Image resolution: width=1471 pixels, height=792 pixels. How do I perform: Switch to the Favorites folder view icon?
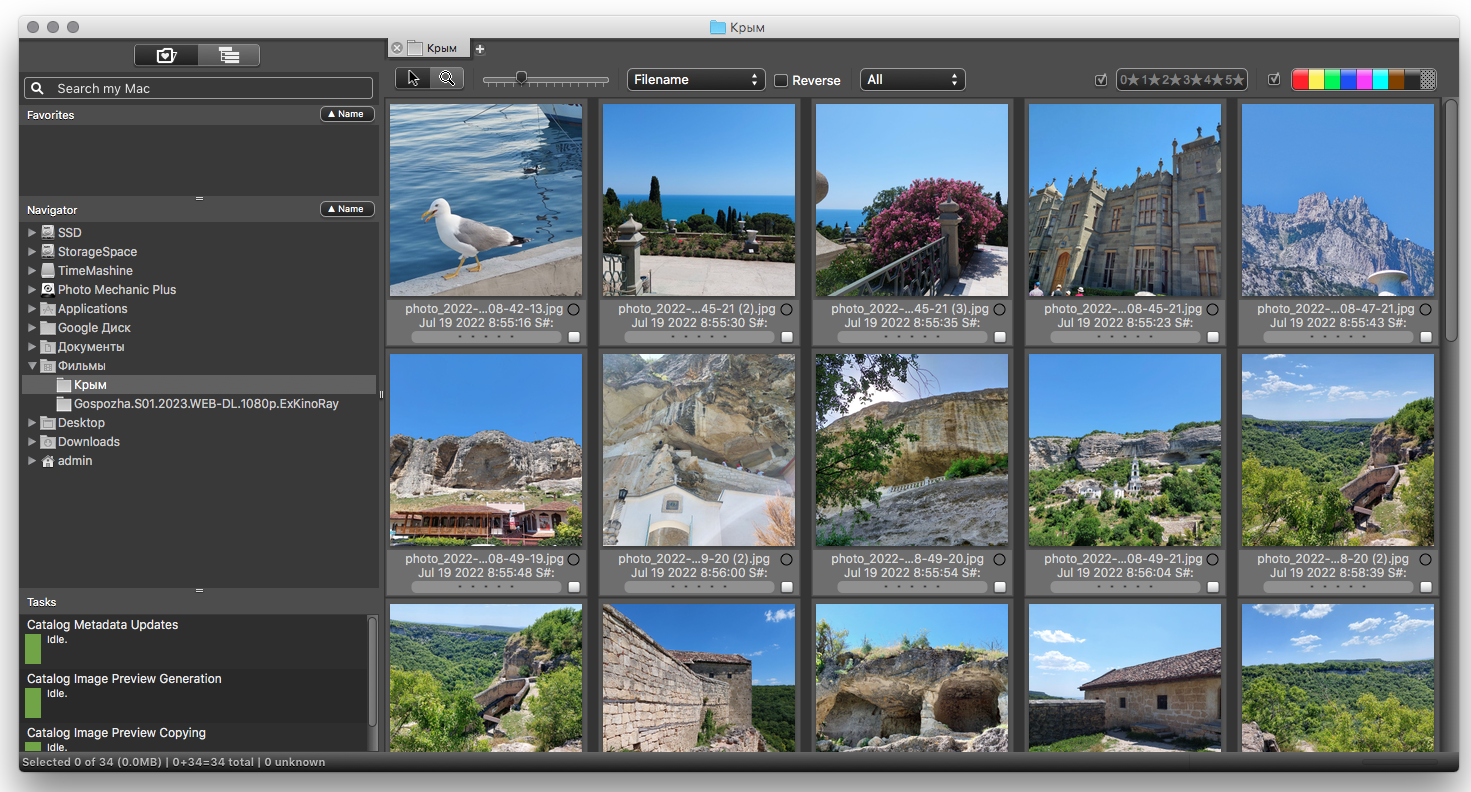[x=166, y=56]
